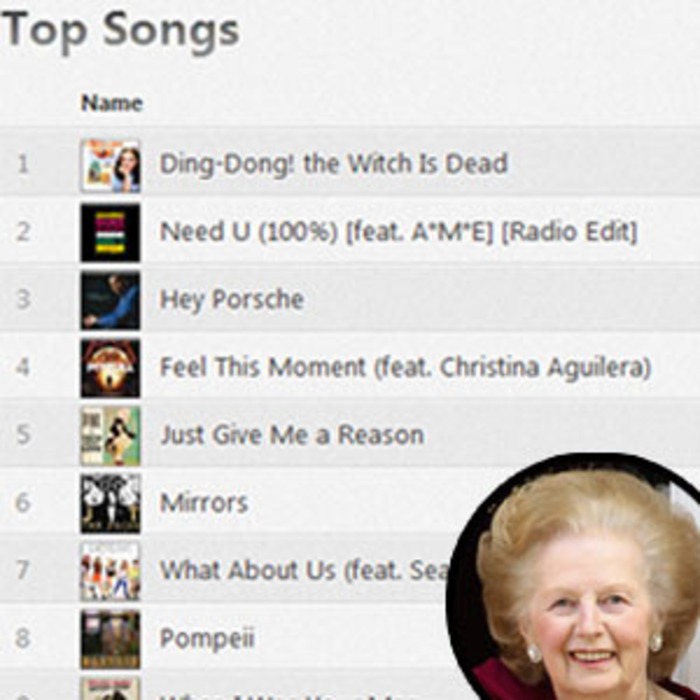Select chart rank number 1 row
The image size is (700, 700).
(x=350, y=164)
